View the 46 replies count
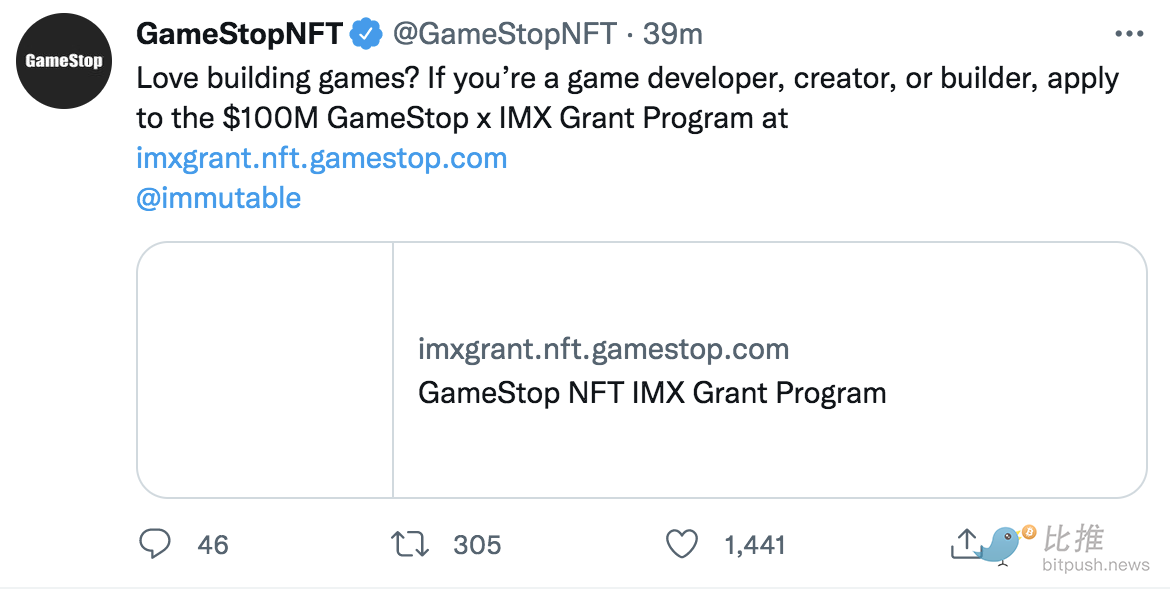 click(x=213, y=545)
